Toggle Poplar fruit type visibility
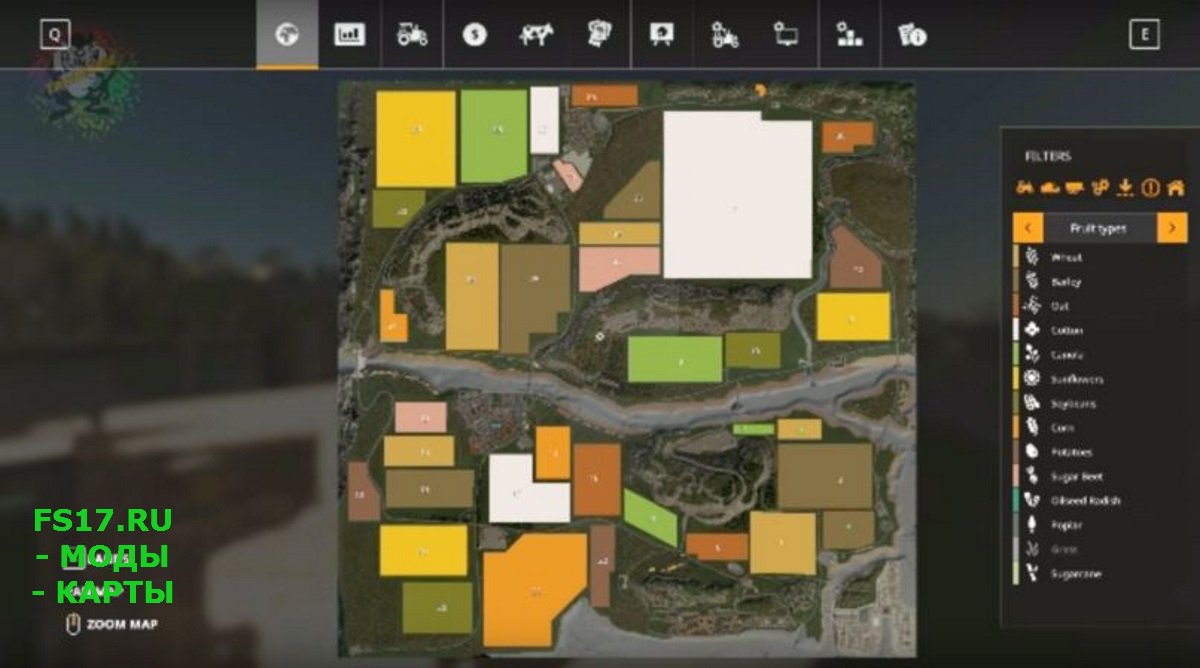Screen dimensions: 1200x668 click(x=1099, y=525)
